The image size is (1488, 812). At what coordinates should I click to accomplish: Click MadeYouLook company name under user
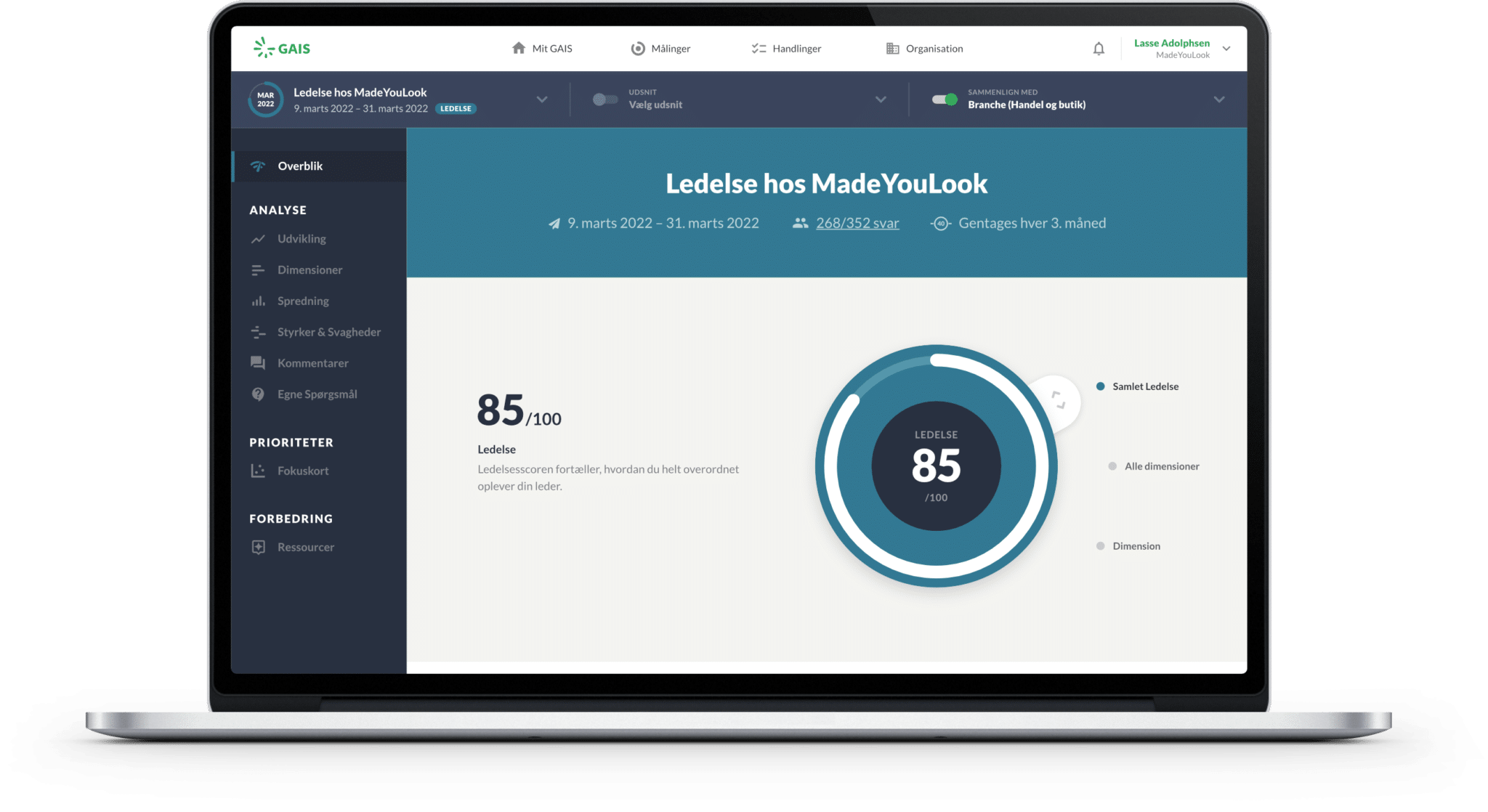point(1183,55)
